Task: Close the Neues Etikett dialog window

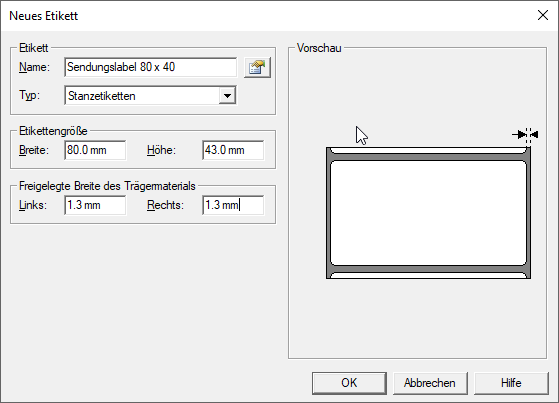Action: pos(543,15)
